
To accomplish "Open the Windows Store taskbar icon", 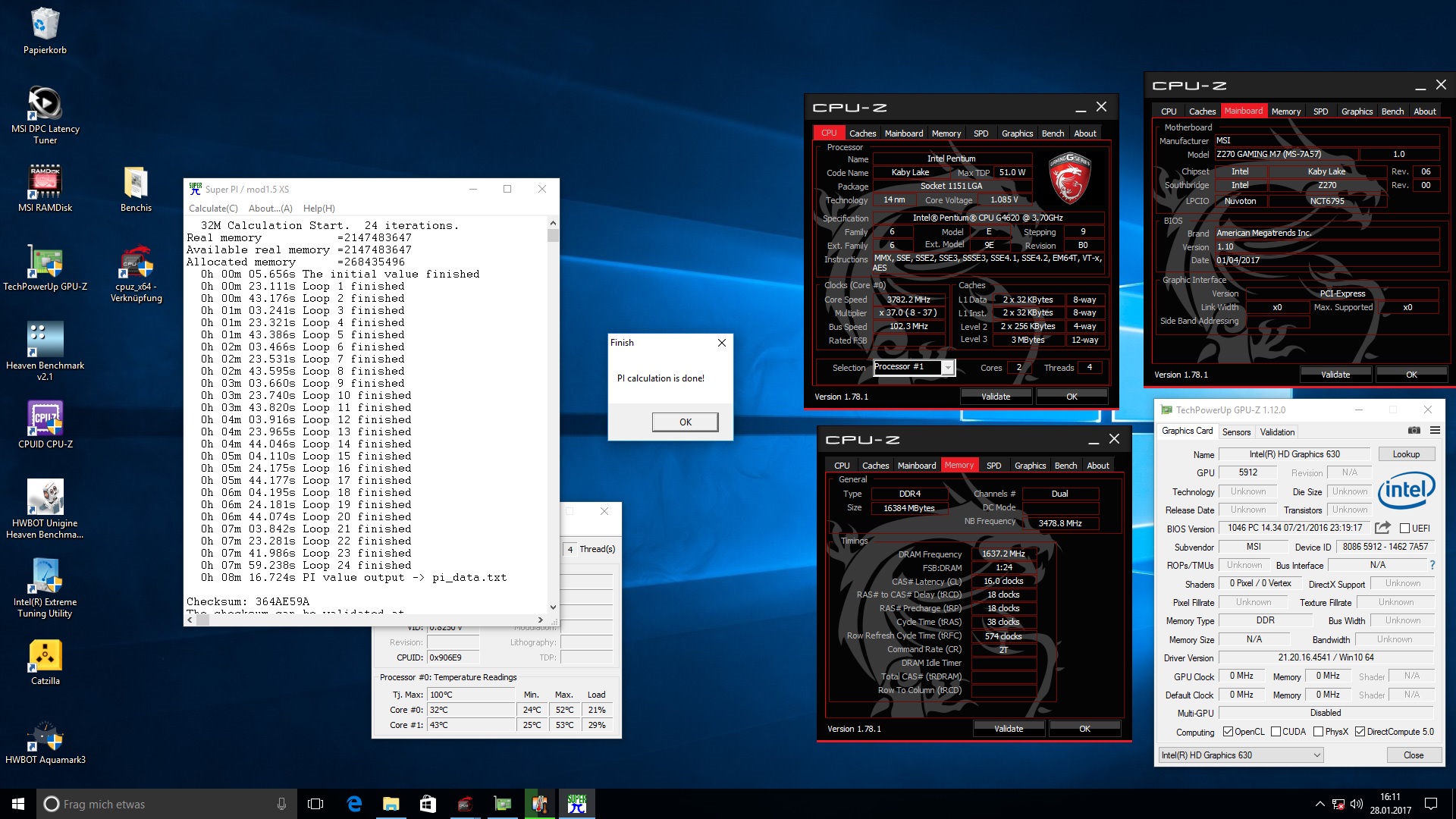I will (428, 804).
